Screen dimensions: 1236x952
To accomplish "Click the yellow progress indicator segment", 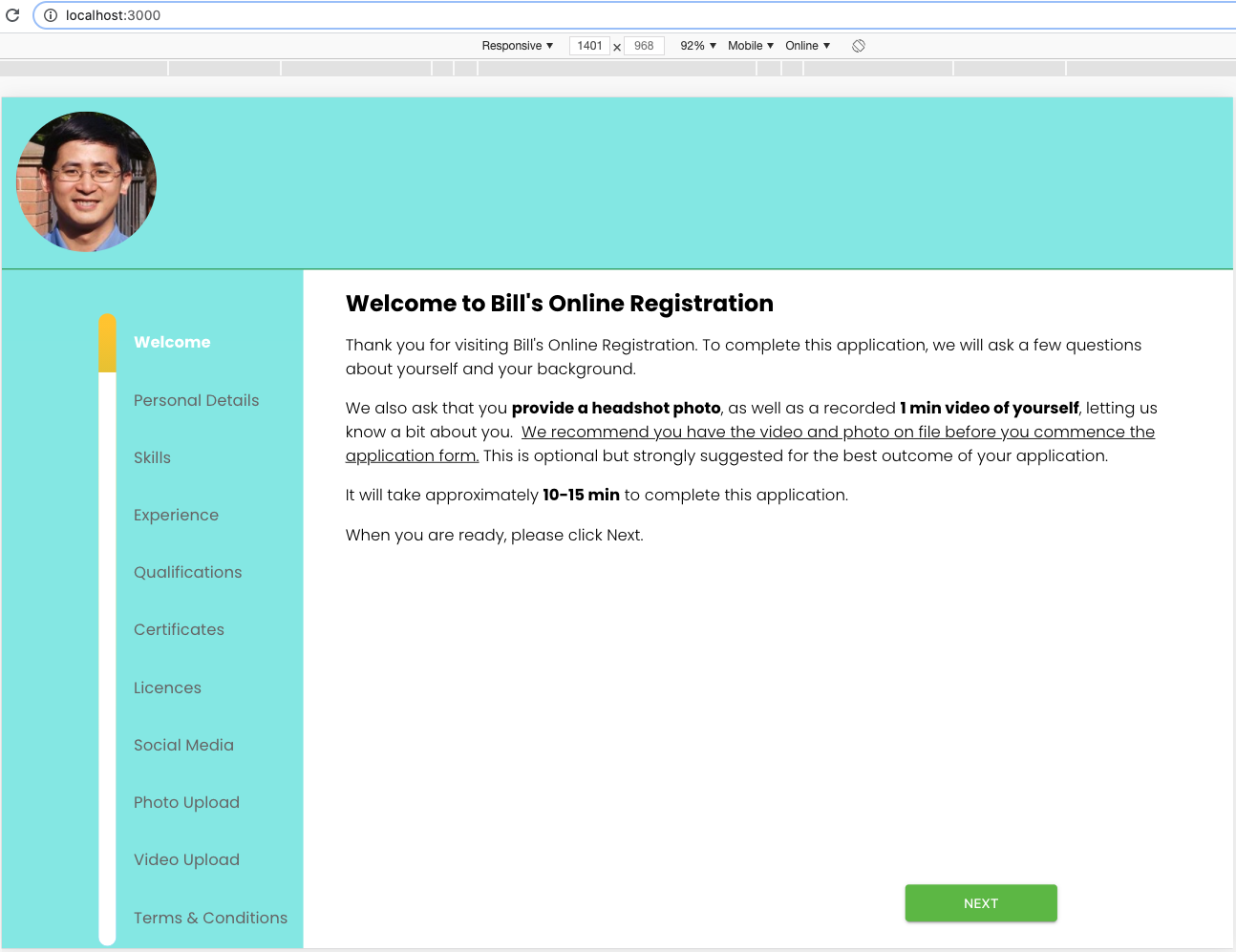I will [107, 343].
